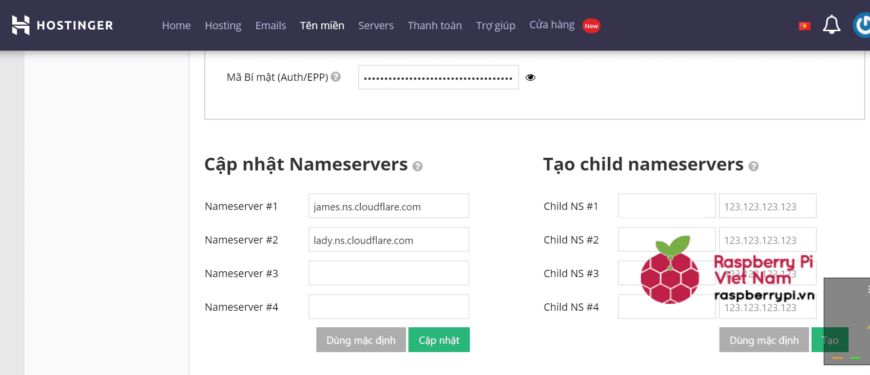
Task: Go to Home menu
Action: [176, 26]
